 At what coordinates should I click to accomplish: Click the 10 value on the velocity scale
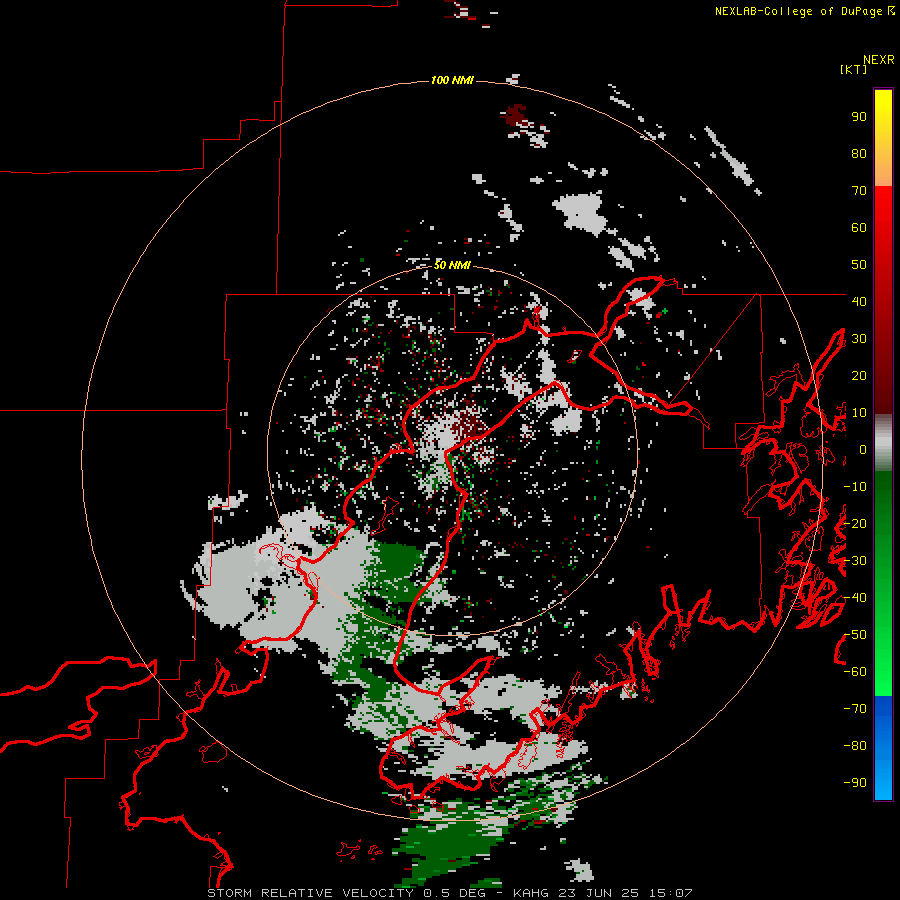(859, 413)
